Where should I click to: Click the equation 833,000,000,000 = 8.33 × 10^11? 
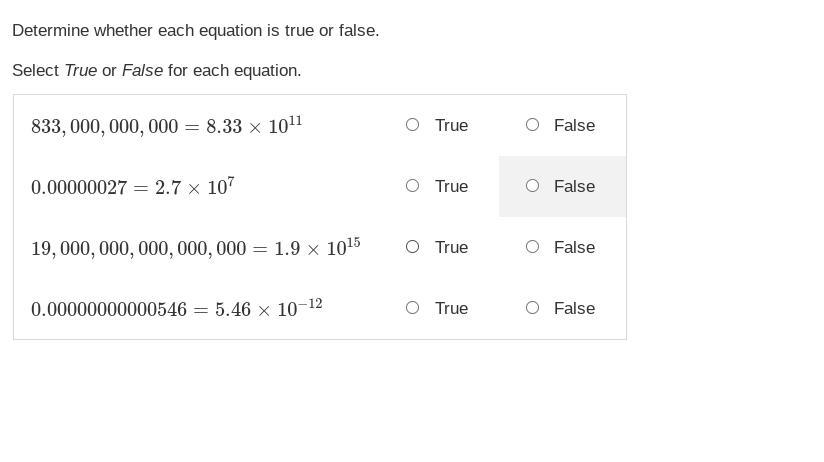[x=167, y=126]
